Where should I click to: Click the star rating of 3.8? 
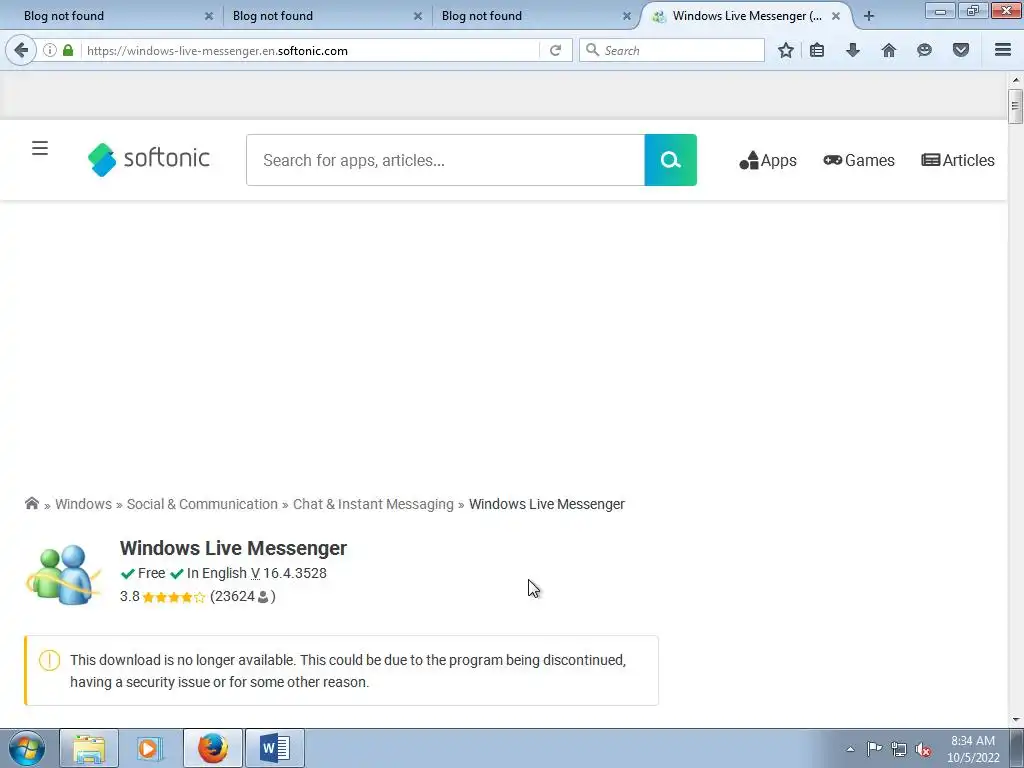click(174, 597)
